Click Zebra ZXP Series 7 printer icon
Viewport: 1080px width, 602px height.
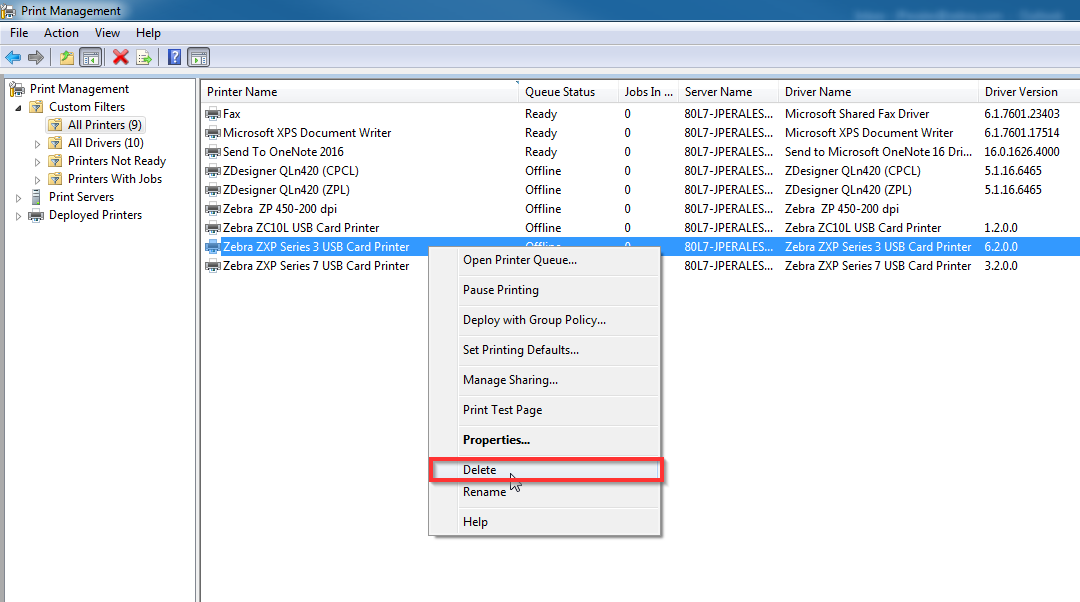213,266
